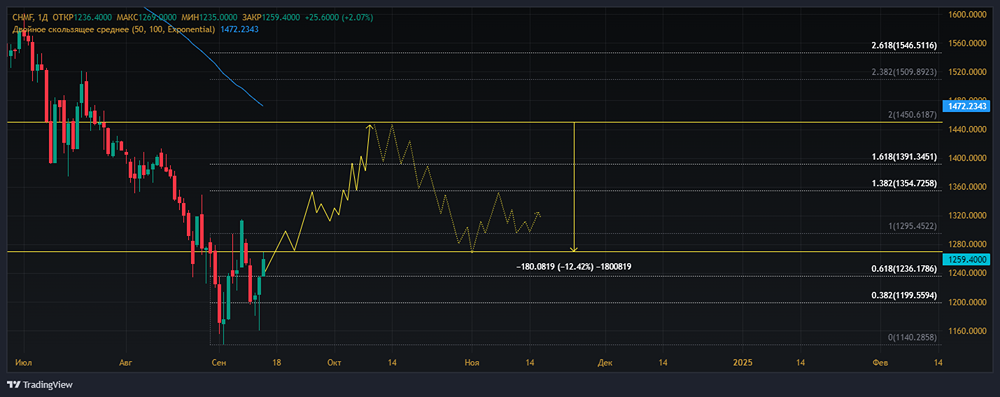Viewport: 1000px width, 397px height.
Task: Click the 1560.0000 price scale value
Action: pos(966,43)
